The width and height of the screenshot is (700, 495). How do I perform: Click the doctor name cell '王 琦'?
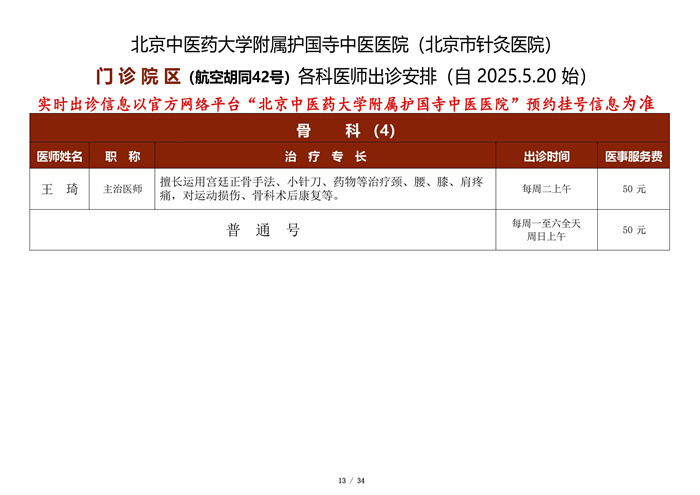coord(59,189)
